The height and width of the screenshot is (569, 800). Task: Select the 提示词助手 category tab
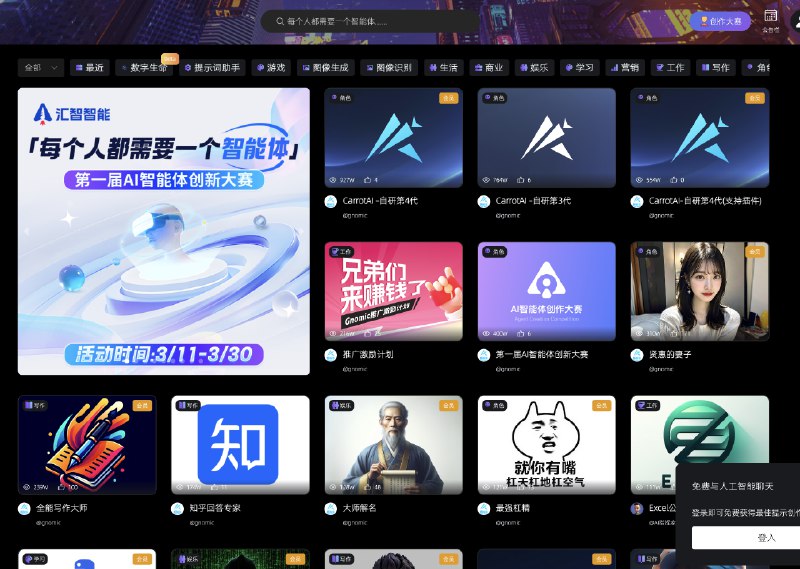212,67
